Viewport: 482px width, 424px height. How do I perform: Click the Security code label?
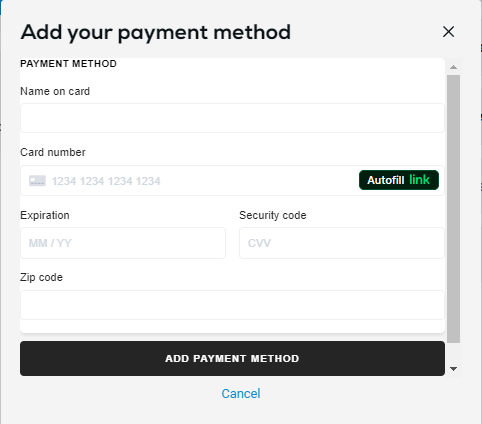click(x=273, y=215)
